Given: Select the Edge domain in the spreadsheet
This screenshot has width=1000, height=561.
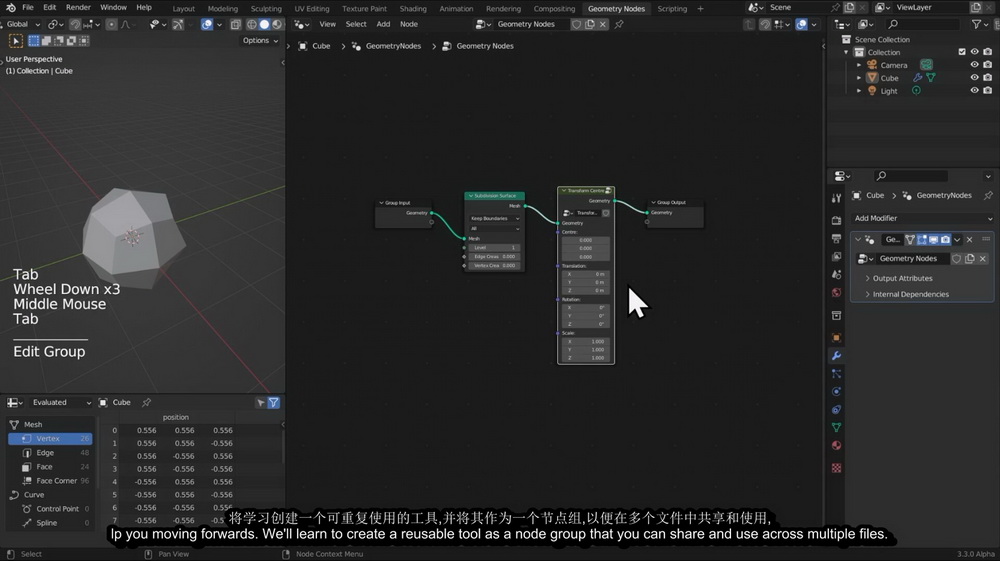Looking at the screenshot, I should (x=50, y=453).
